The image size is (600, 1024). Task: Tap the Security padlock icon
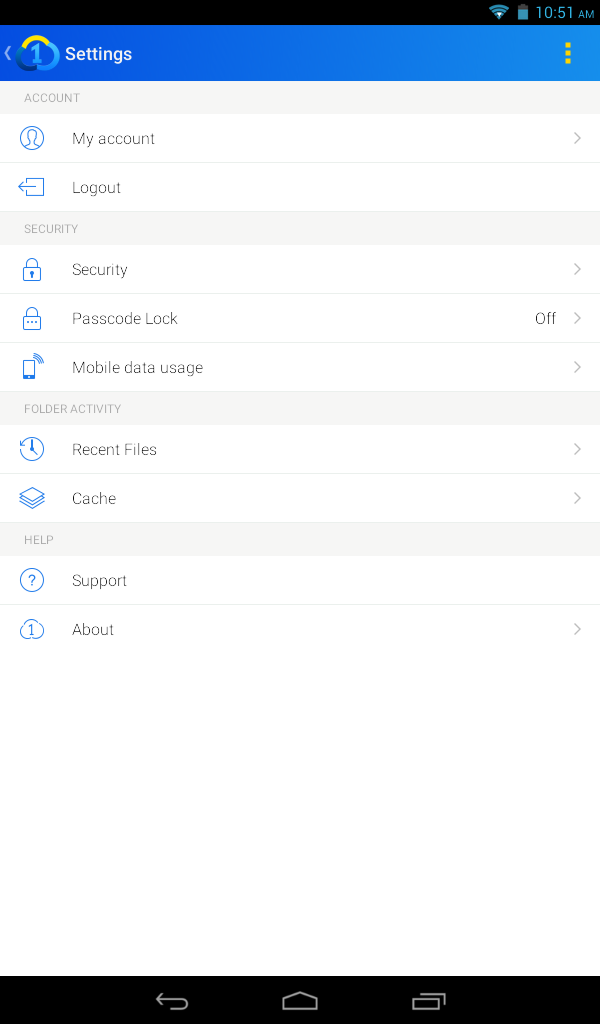click(x=32, y=269)
